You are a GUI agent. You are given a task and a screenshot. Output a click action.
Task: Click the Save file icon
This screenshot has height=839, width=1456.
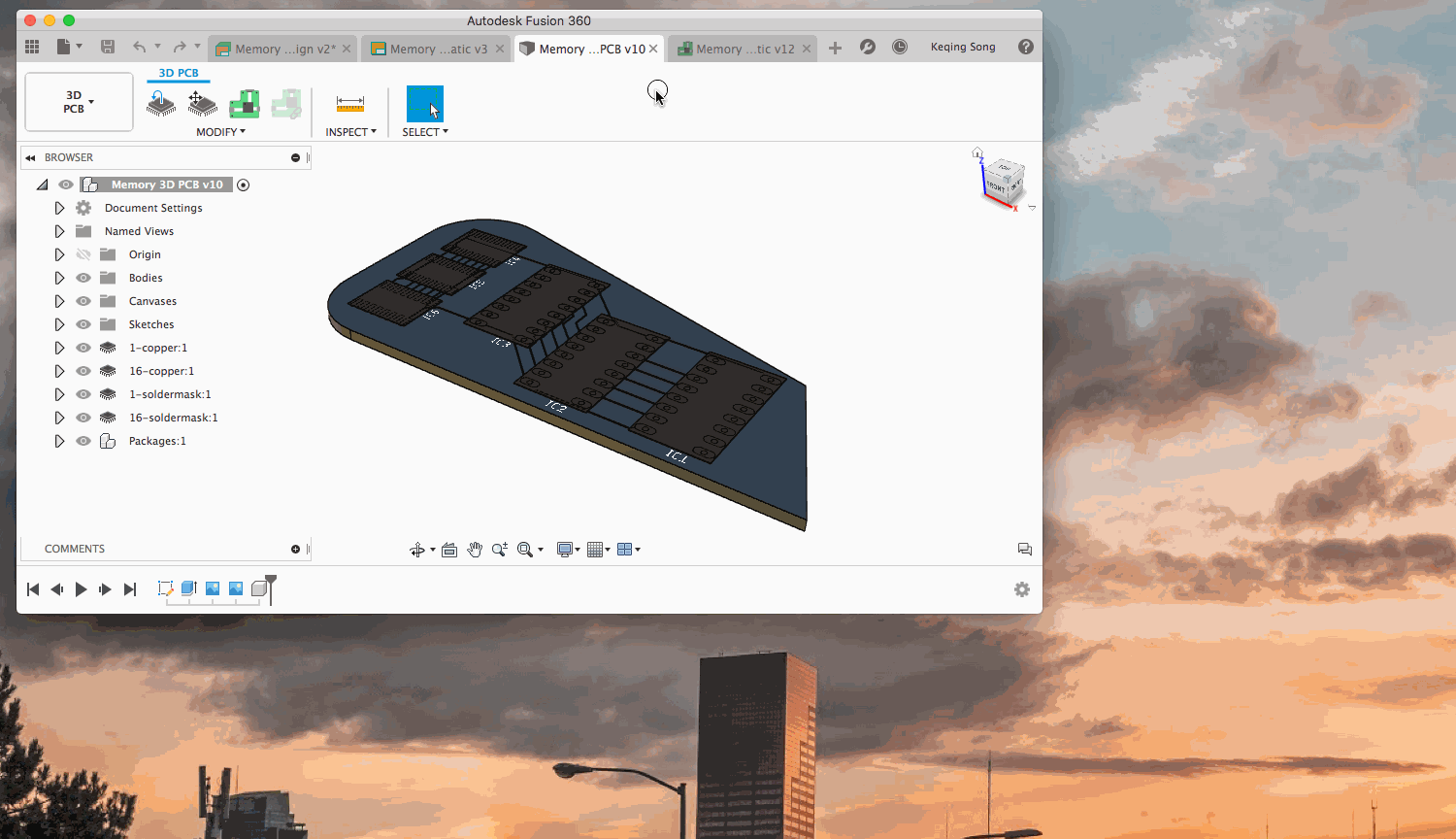point(108,47)
